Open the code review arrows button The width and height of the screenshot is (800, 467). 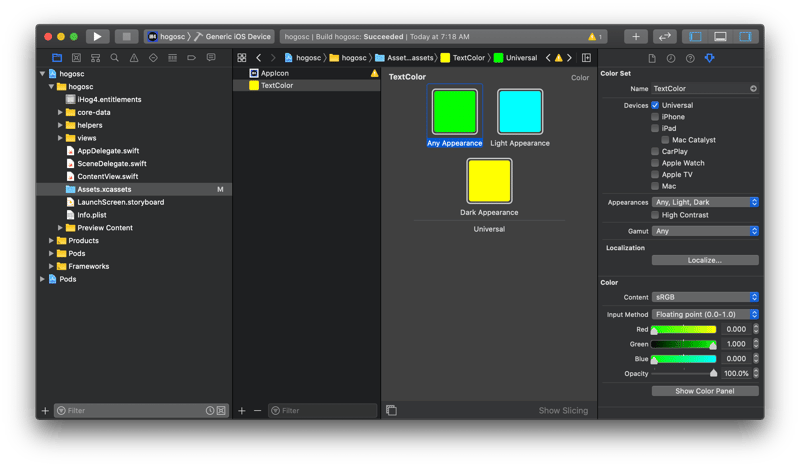click(665, 36)
